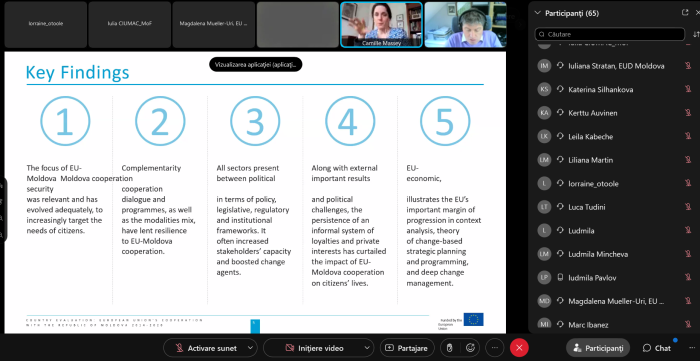Click the LP avatar of ludmila Pavlov
This screenshot has height=361, width=700.
[x=544, y=278]
